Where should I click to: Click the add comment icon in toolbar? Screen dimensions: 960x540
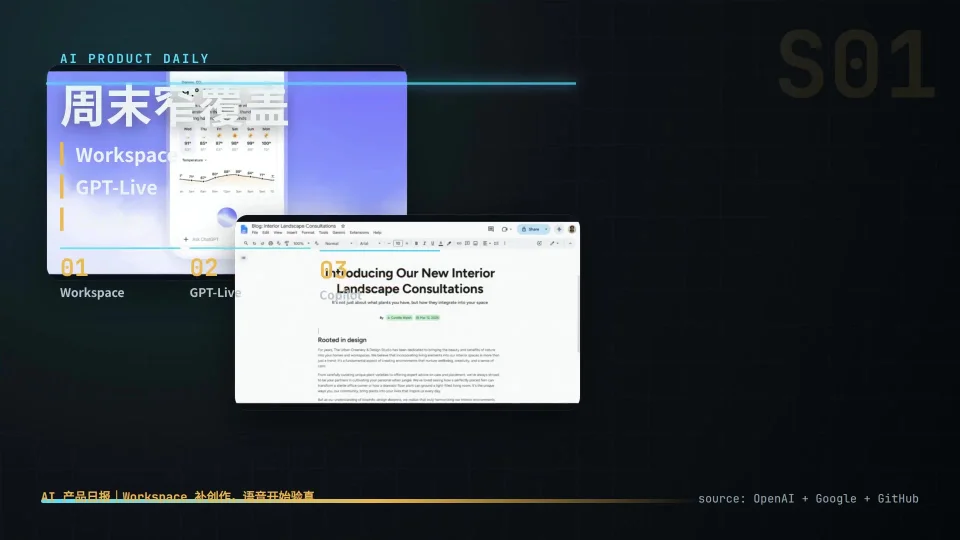coord(467,244)
